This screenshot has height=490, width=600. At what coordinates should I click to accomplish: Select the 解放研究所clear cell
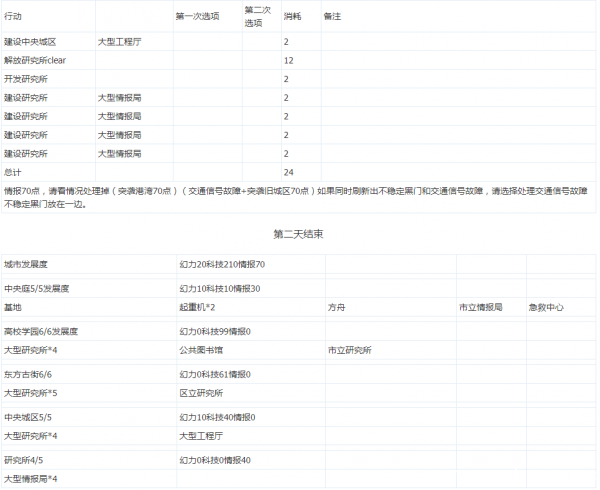pyautogui.click(x=35, y=60)
